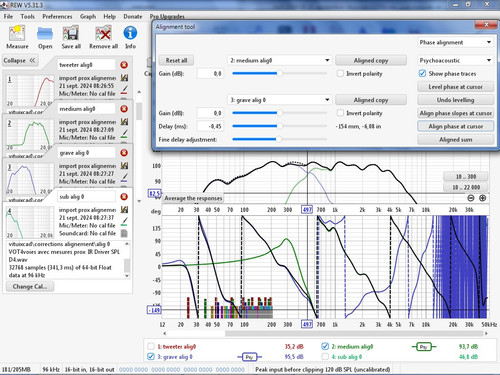The height and width of the screenshot is (375, 500).
Task: Open the Psychoacoustic smoothing dropdown
Action: point(456,60)
